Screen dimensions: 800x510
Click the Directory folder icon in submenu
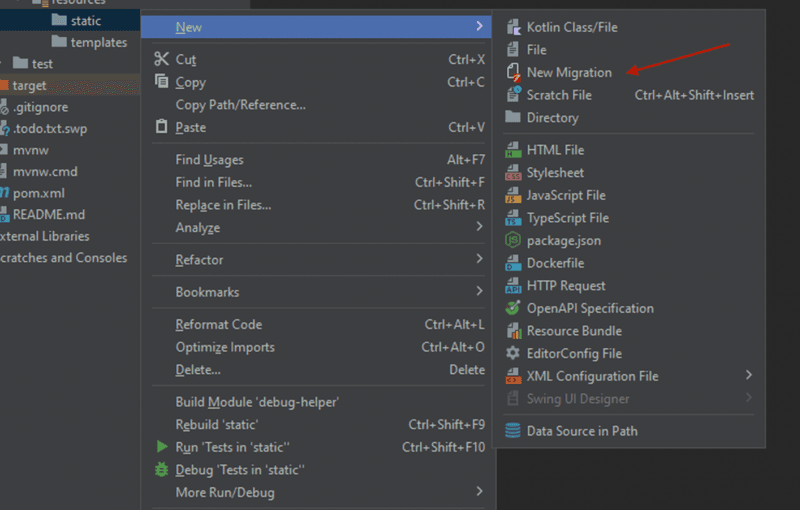(513, 117)
